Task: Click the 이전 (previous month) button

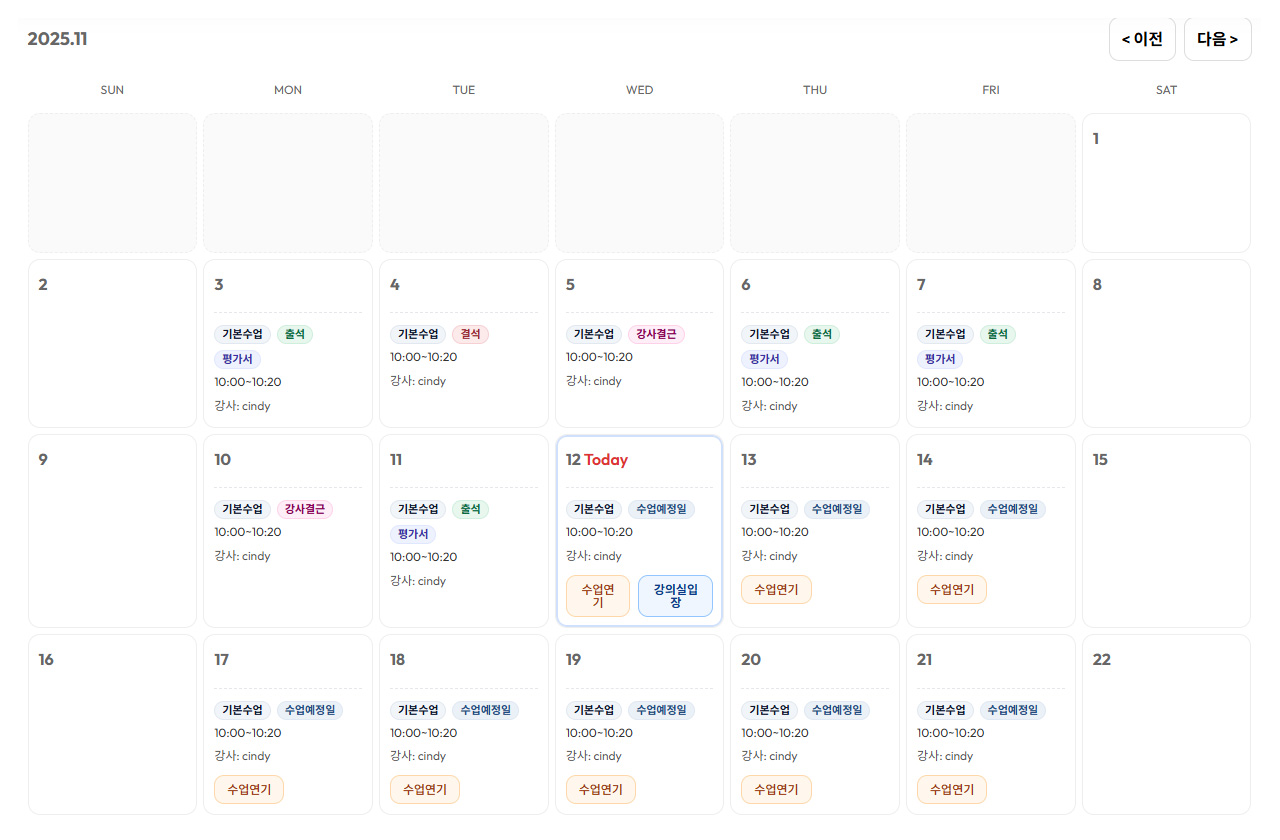Action: (1142, 39)
